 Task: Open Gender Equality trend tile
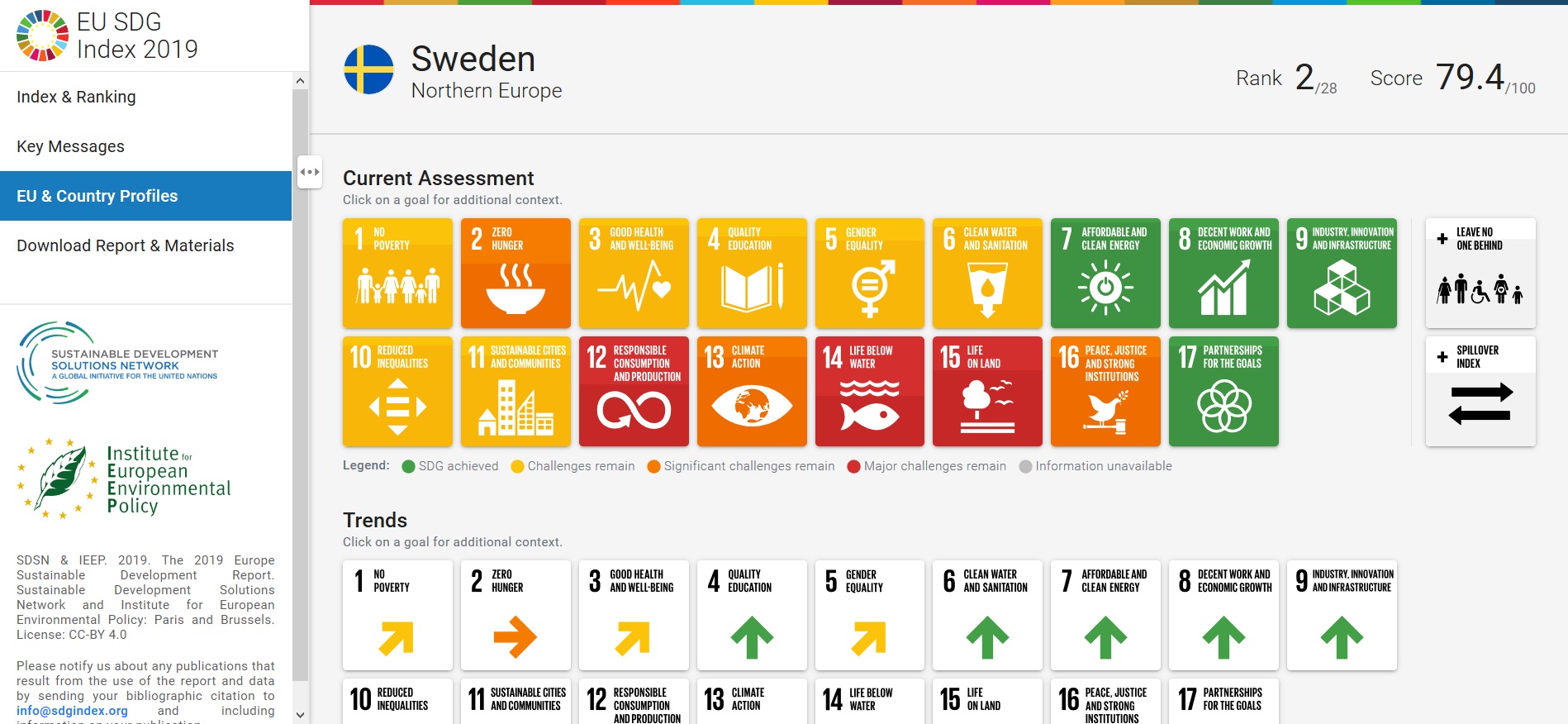[870, 615]
